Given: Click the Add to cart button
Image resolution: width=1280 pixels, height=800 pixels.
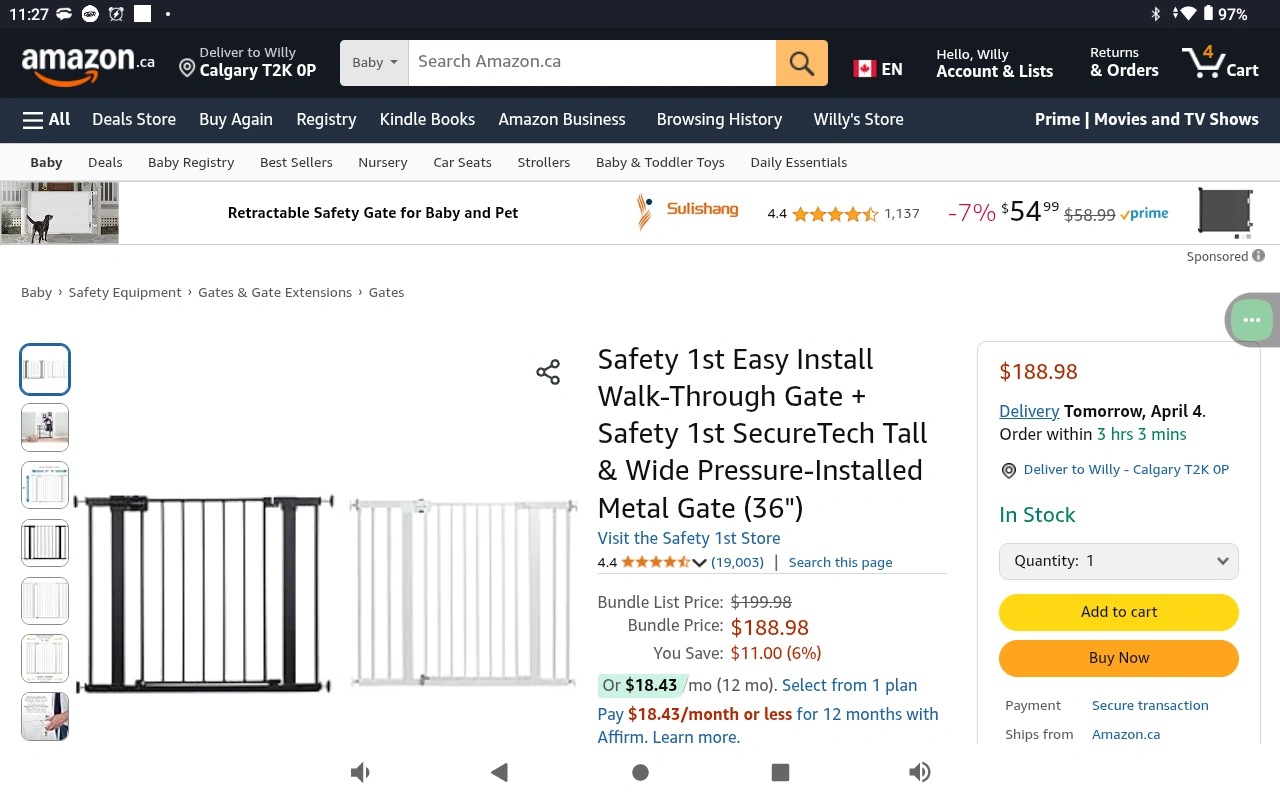Looking at the screenshot, I should click(x=1118, y=612).
